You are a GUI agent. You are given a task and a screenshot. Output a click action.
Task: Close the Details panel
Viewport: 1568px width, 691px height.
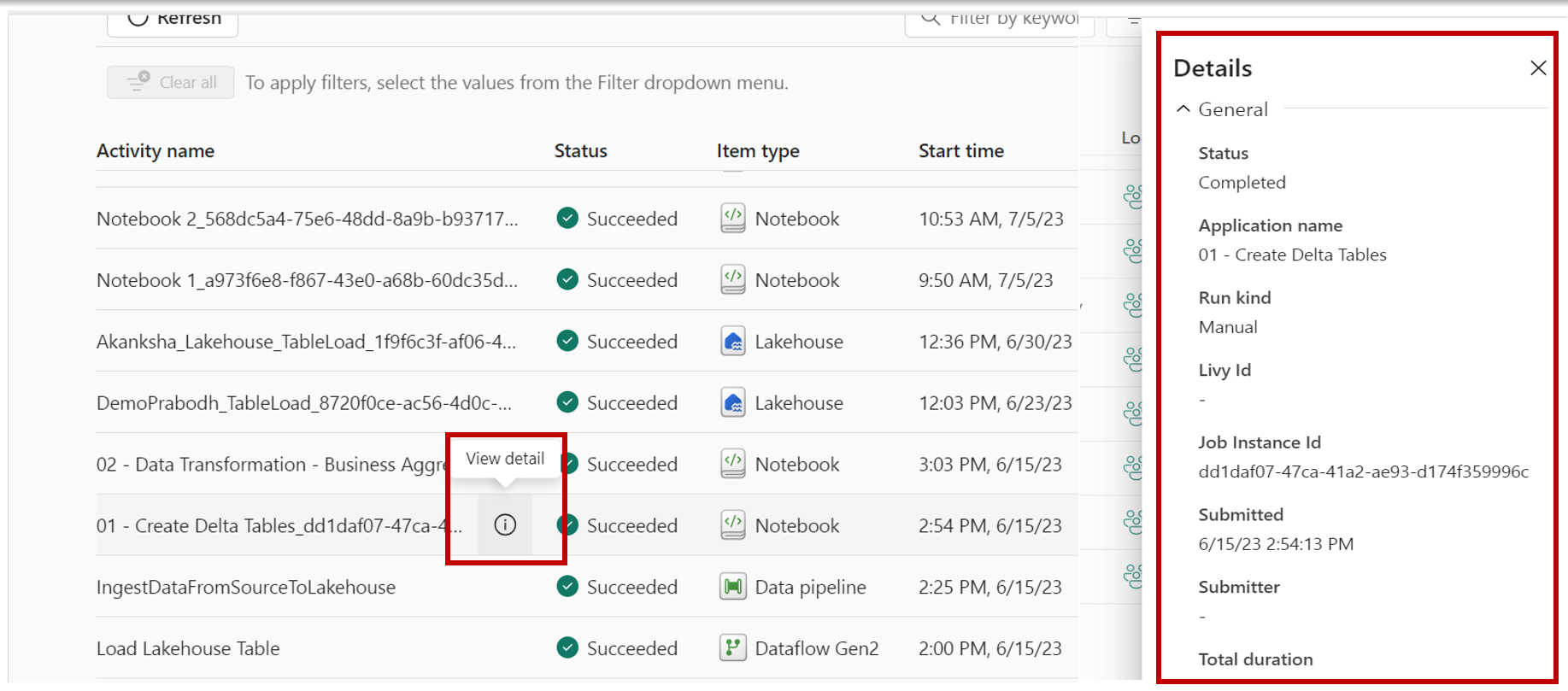[x=1537, y=68]
